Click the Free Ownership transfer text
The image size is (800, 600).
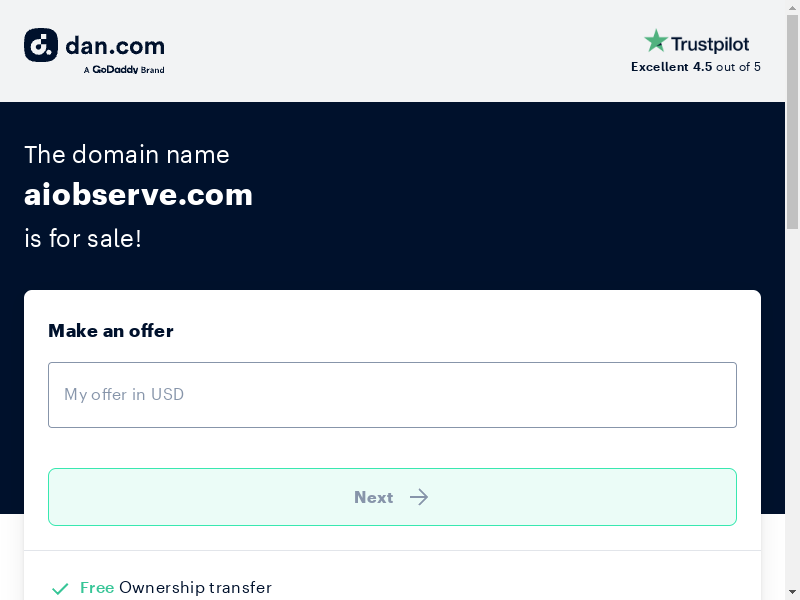point(176,588)
